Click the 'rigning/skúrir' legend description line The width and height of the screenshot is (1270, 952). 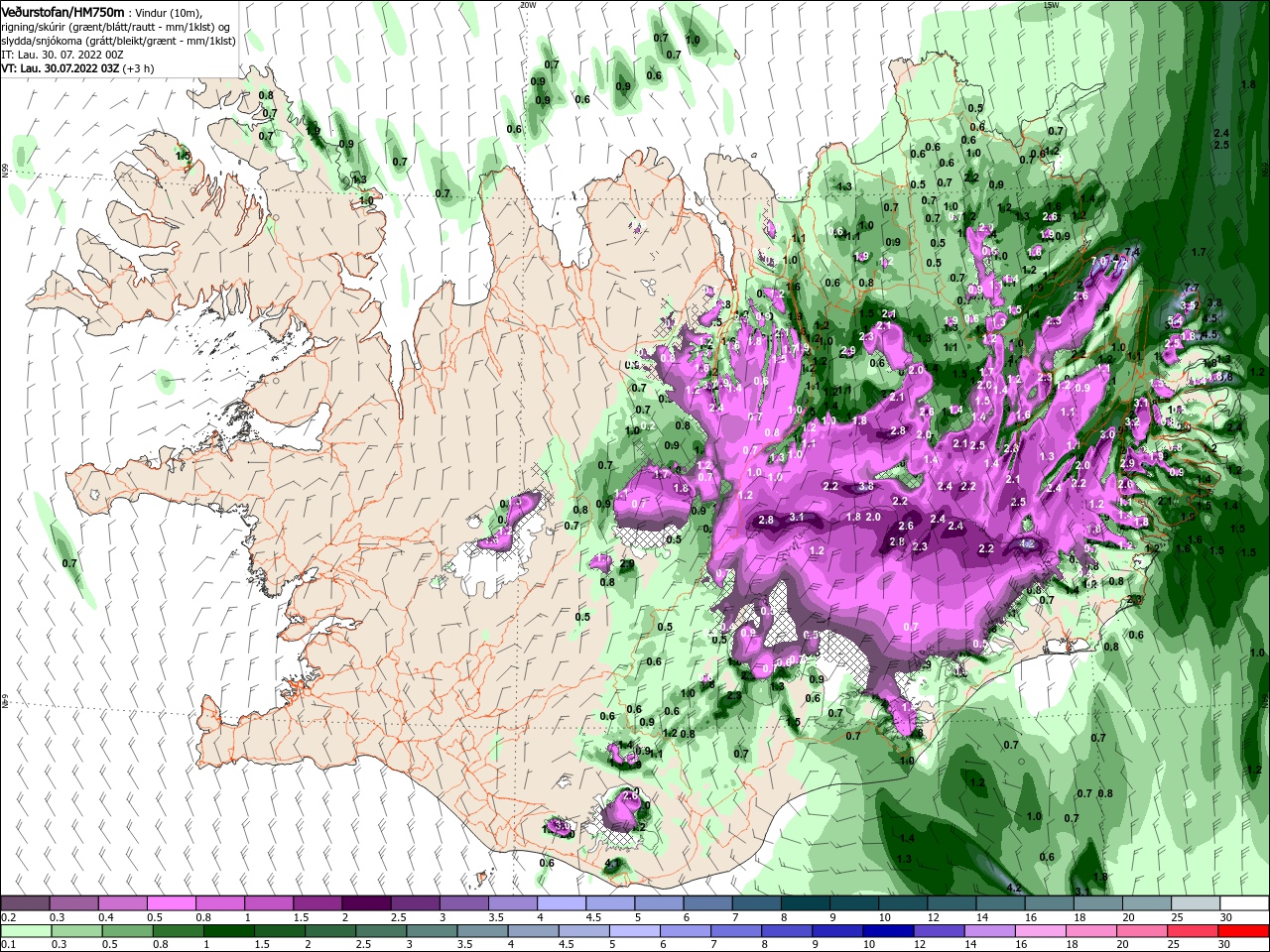point(115,27)
